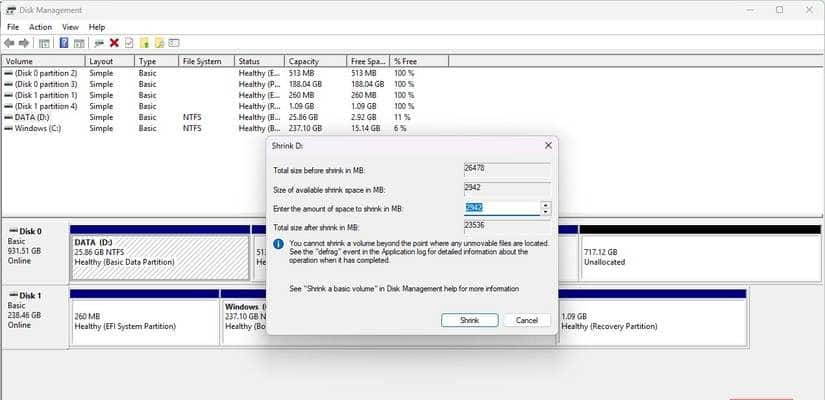The image size is (825, 400).
Task: Click the amount of space to shrink field
Action: coord(502,208)
